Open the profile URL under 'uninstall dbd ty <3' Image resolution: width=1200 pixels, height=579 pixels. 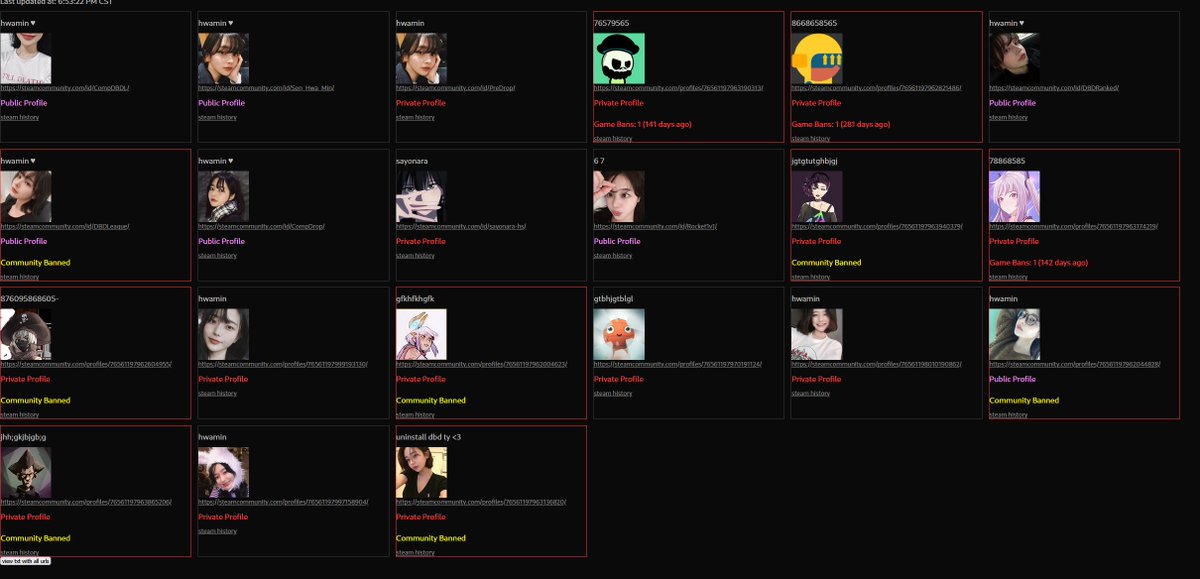(x=481, y=502)
